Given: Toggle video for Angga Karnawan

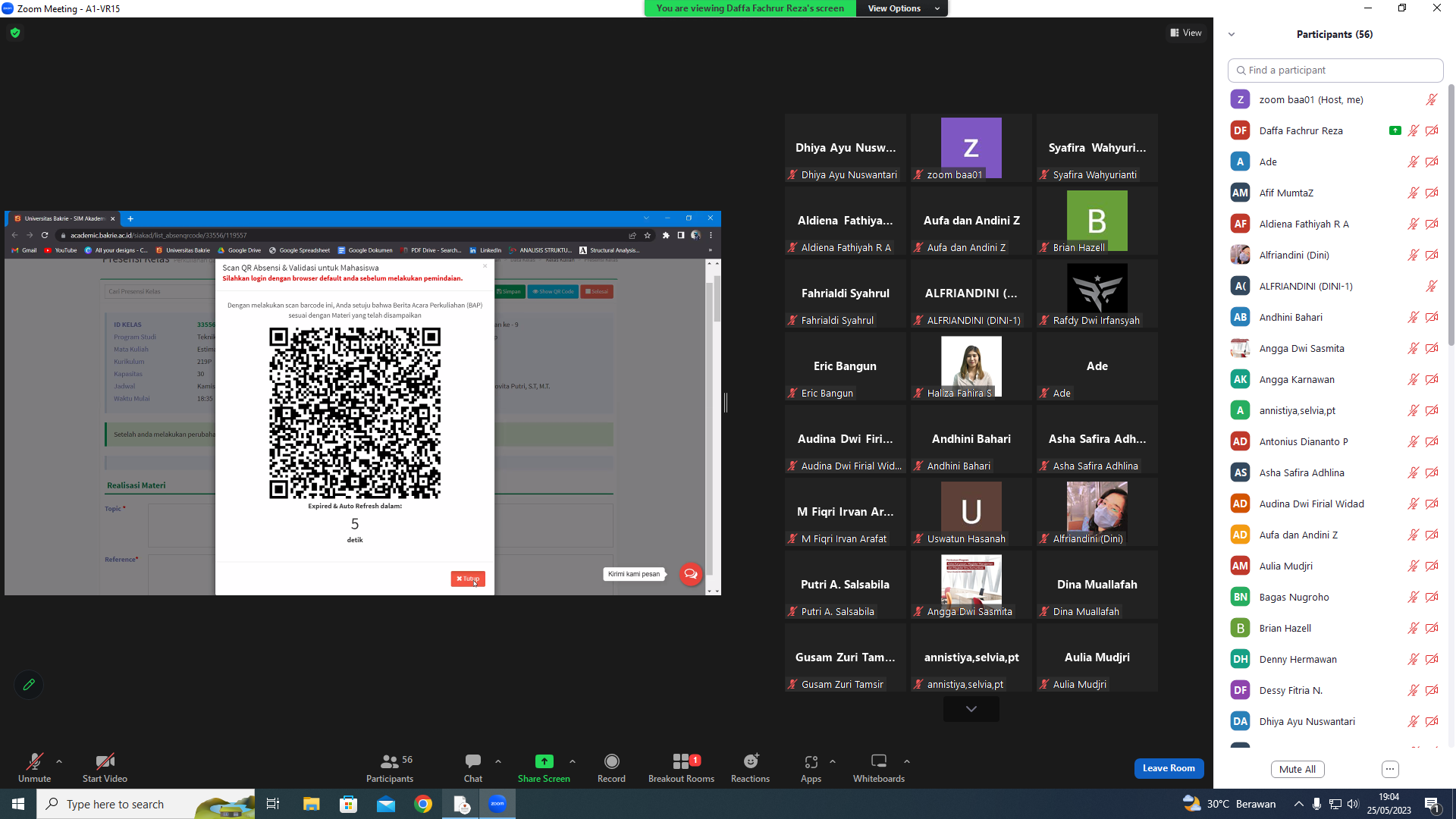Looking at the screenshot, I should [x=1432, y=379].
